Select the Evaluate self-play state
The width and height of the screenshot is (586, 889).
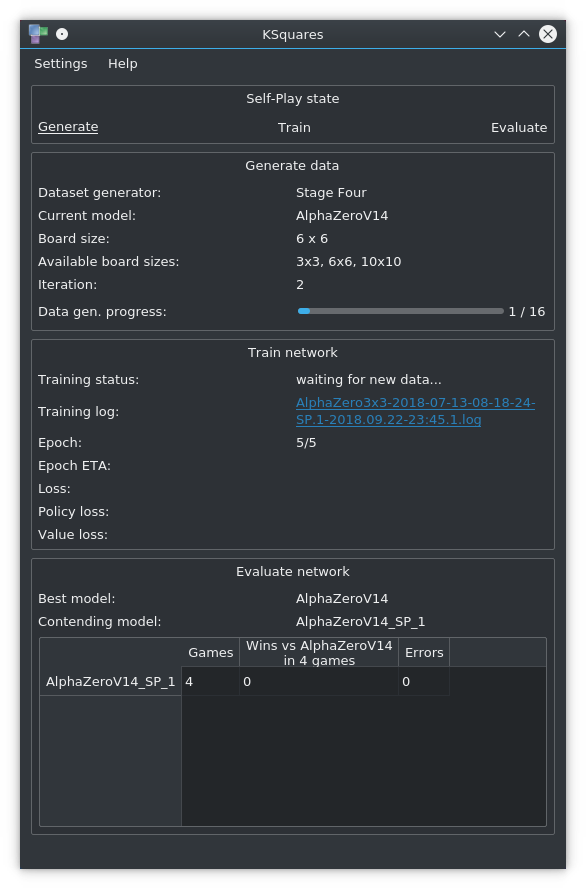[x=519, y=128]
